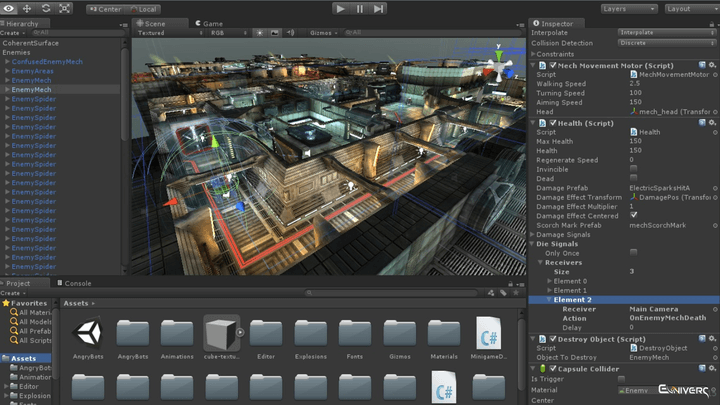Open Destroy Object script gear menu
Screen dimensions: 720x405
pyautogui.click(x=712, y=338)
